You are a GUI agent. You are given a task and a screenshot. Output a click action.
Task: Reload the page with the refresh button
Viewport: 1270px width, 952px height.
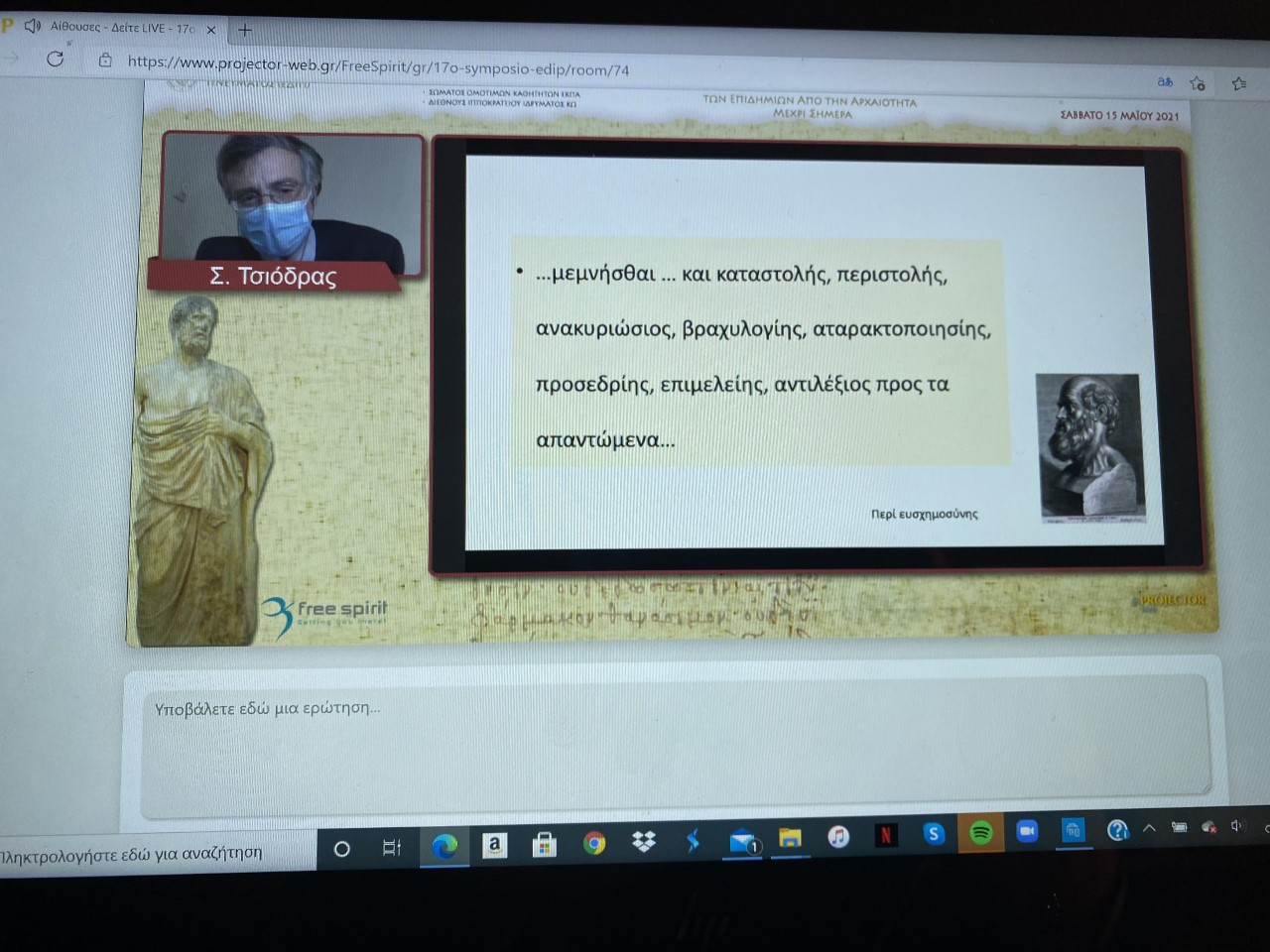[x=55, y=59]
